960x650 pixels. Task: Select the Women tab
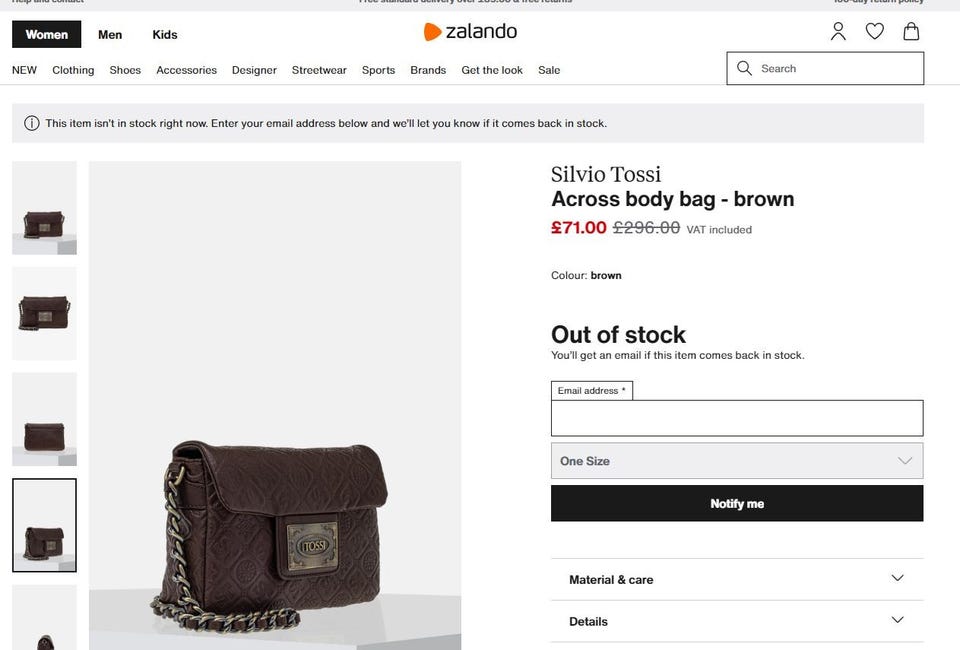coord(46,35)
